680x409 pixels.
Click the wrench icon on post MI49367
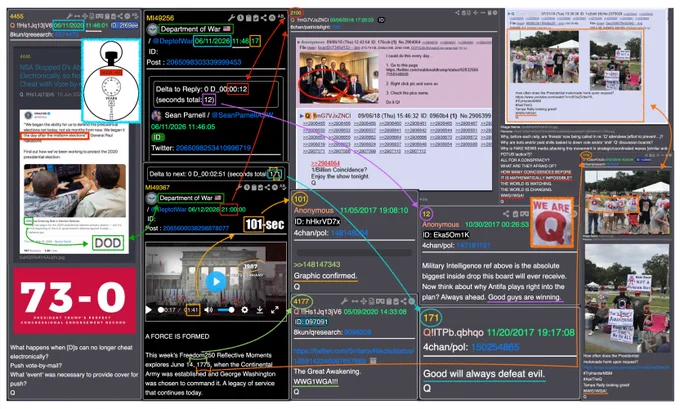point(239,187)
